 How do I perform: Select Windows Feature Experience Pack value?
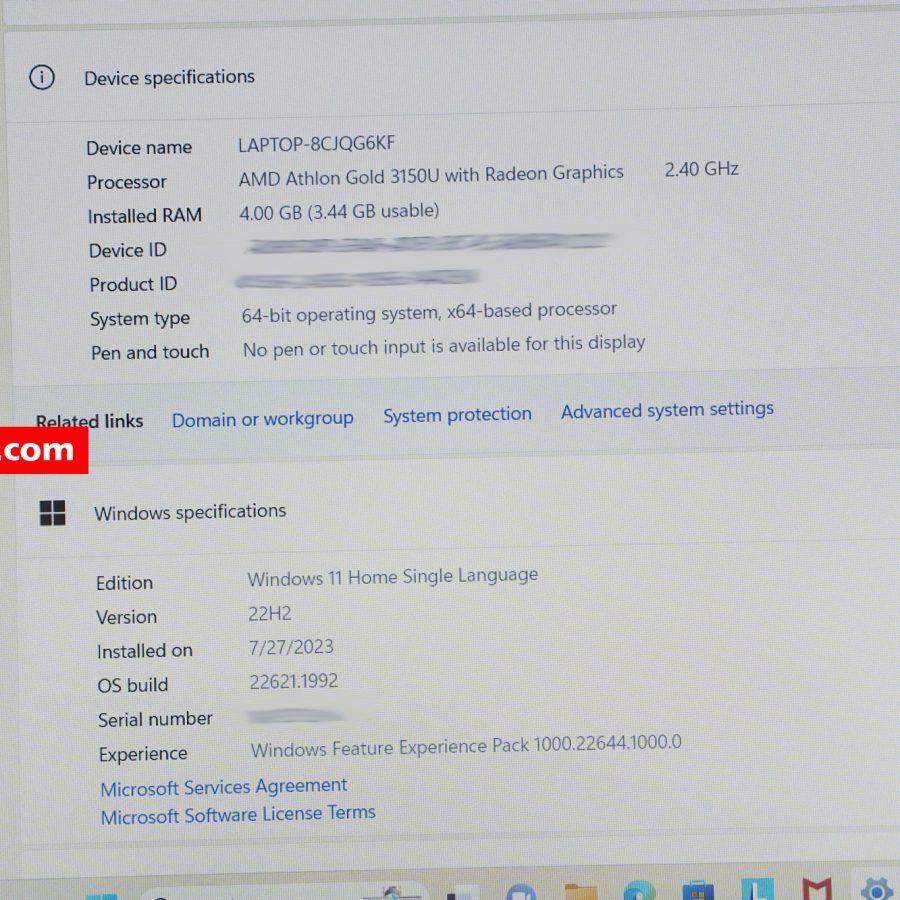click(466, 746)
